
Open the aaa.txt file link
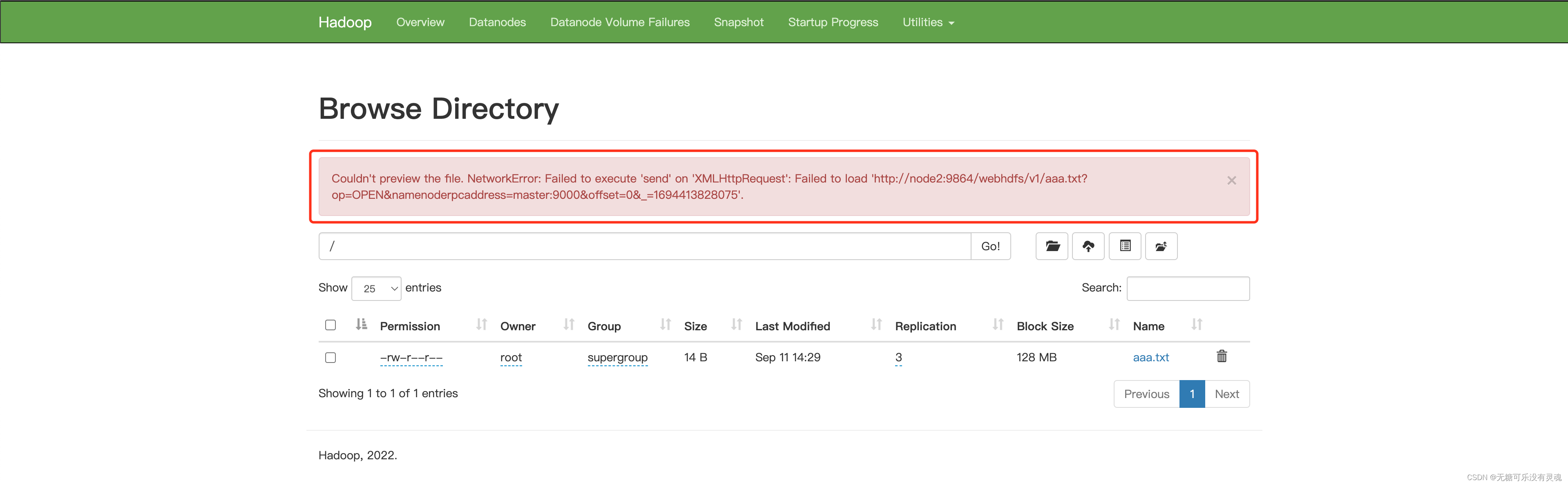[1150, 357]
